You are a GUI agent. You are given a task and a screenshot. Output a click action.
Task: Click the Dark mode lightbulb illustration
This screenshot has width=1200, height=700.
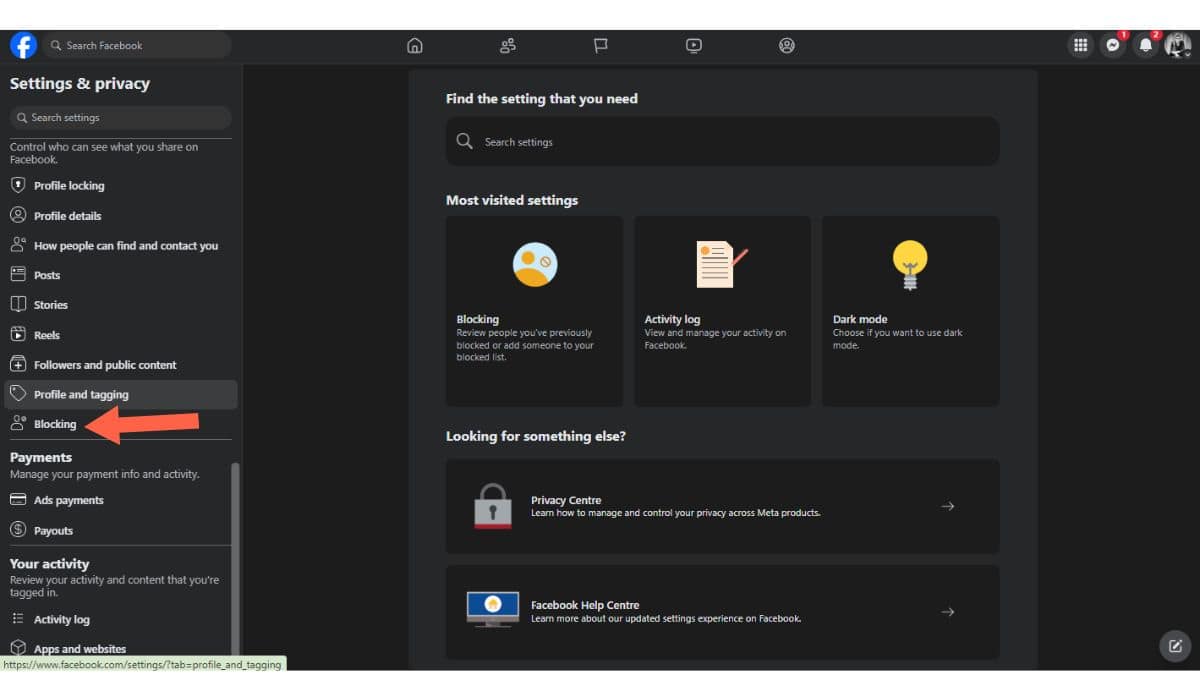(x=910, y=265)
